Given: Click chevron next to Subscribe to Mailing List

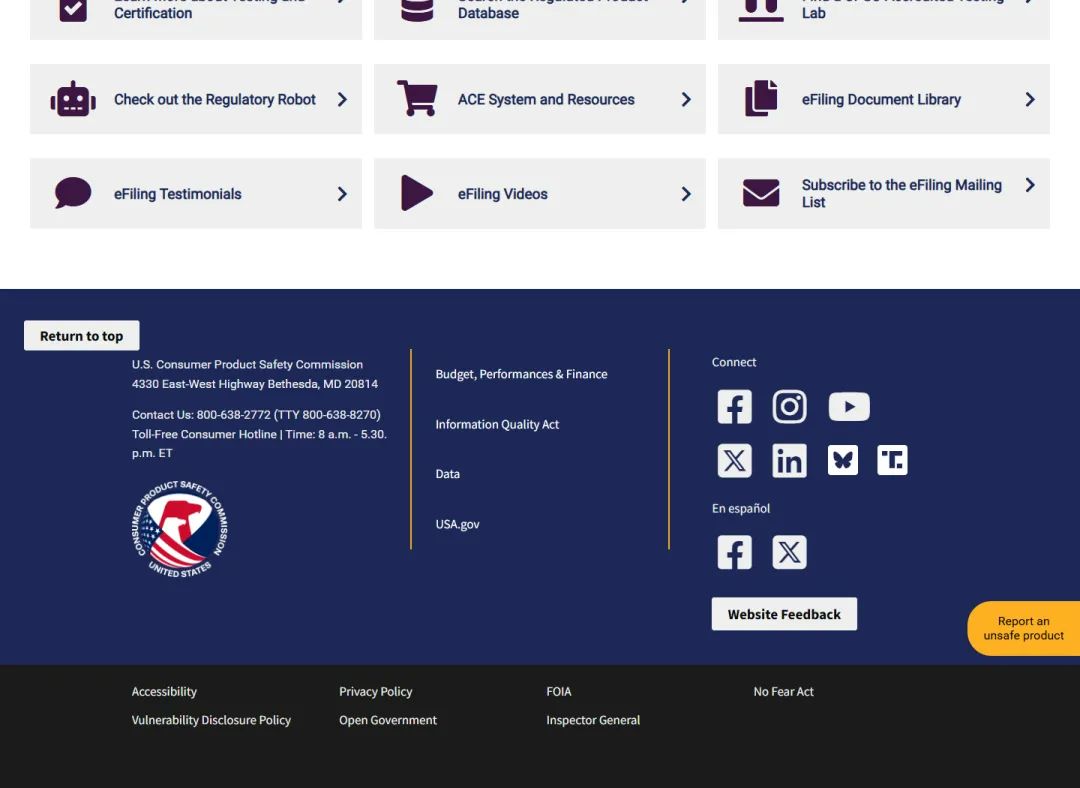Looking at the screenshot, I should coord(1030,185).
